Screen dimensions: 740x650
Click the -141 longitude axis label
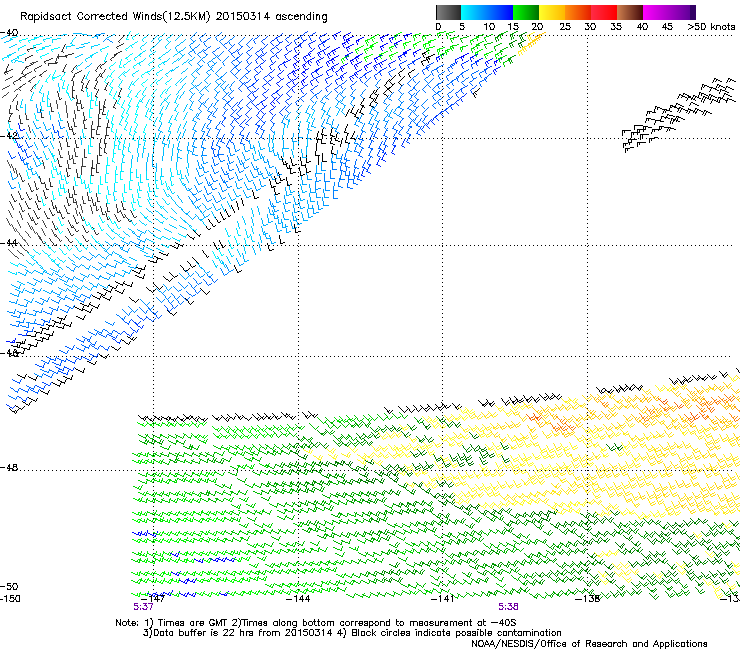coord(442,599)
